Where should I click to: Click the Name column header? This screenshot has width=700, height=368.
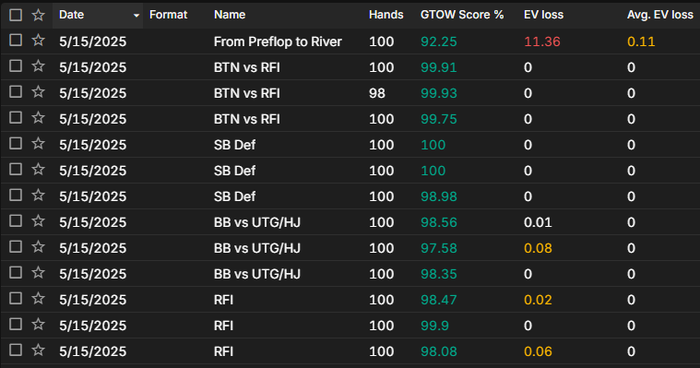click(x=229, y=15)
